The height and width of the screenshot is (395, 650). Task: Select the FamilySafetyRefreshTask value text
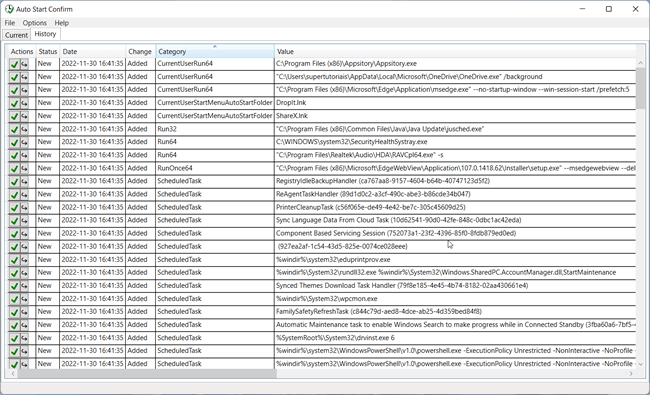379,312
